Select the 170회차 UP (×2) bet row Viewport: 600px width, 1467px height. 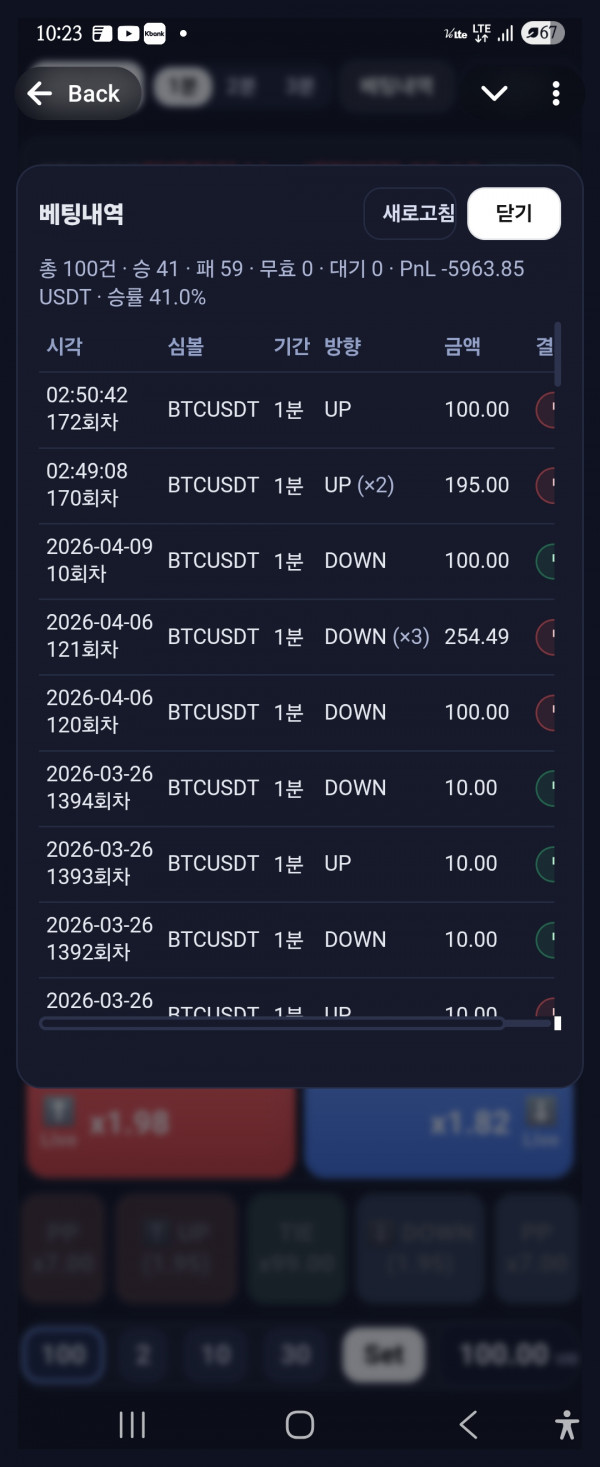coord(290,485)
